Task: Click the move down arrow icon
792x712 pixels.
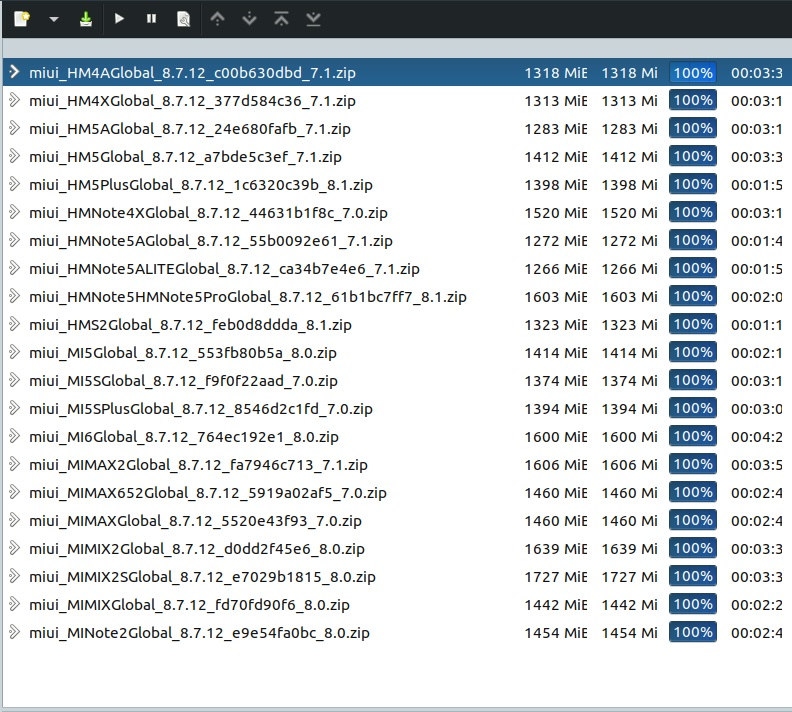Action: tap(249, 18)
